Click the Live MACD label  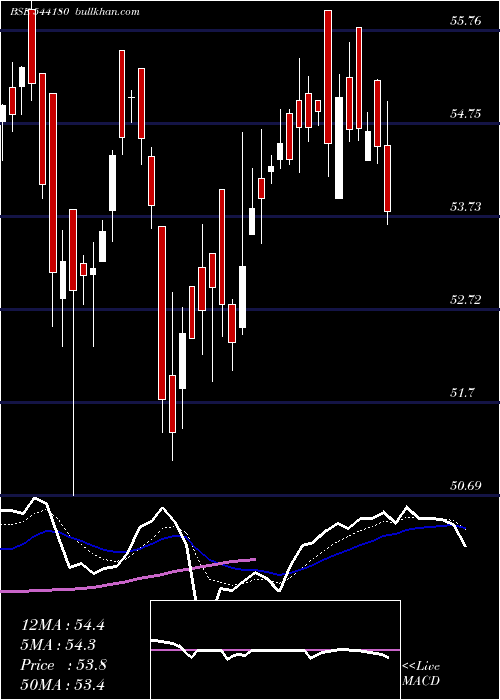(421, 674)
